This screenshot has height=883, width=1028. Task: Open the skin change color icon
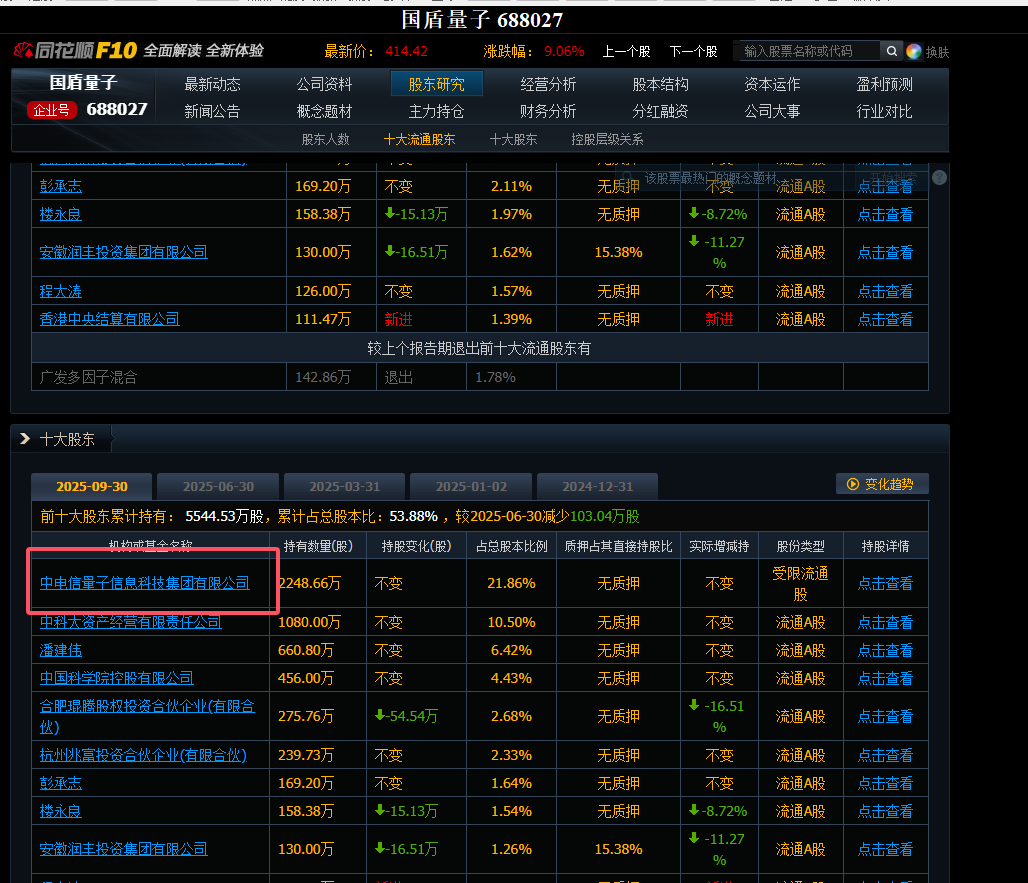(x=913, y=51)
